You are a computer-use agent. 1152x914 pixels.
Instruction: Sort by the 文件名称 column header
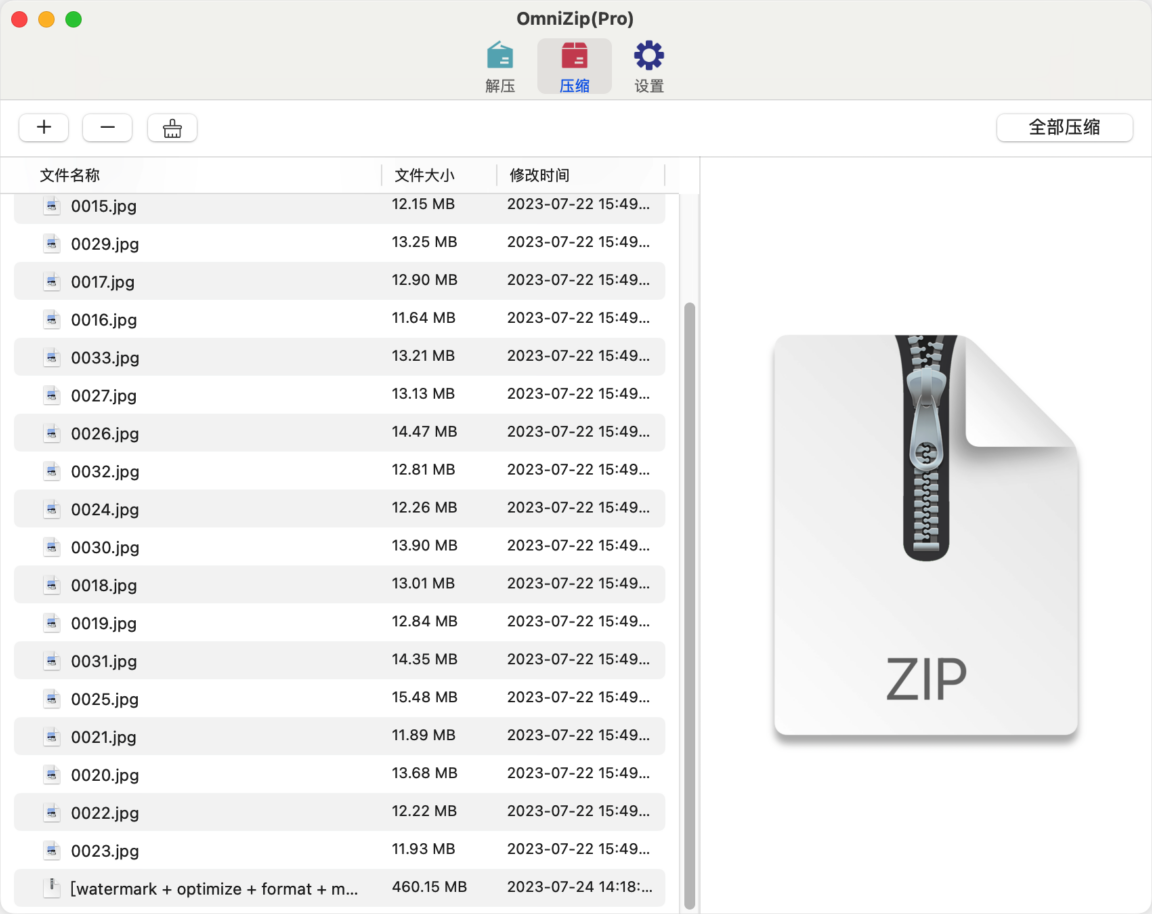70,175
